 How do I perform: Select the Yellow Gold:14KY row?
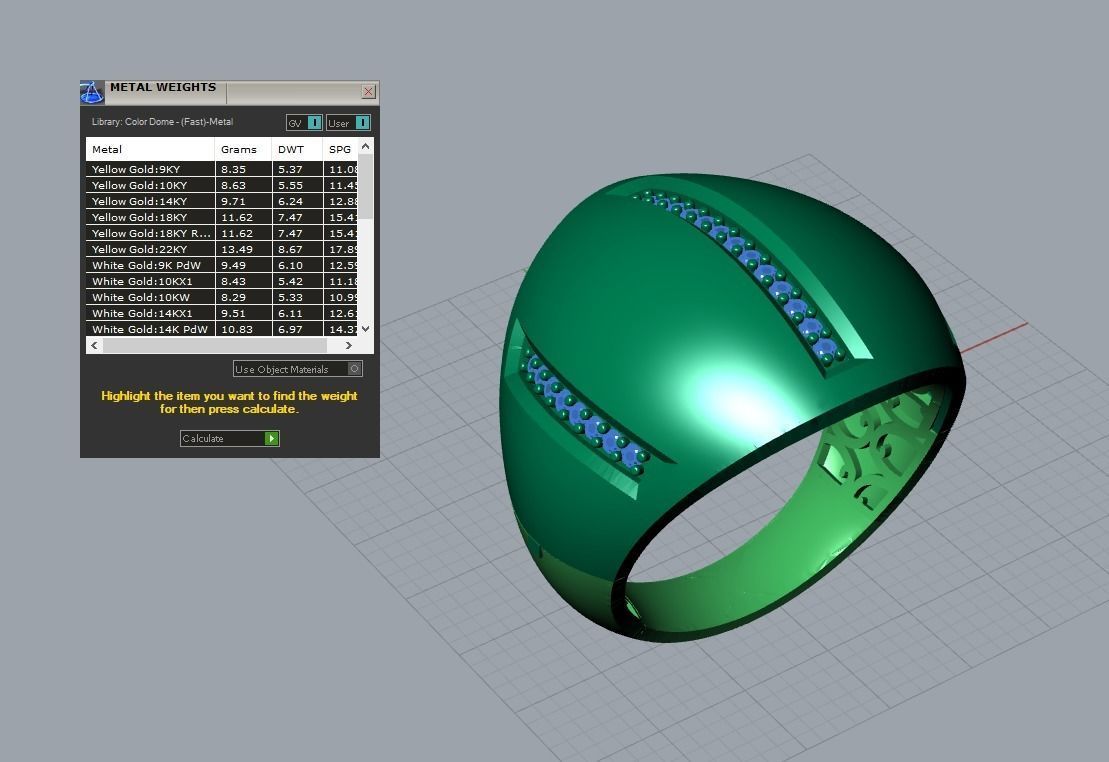click(x=221, y=202)
